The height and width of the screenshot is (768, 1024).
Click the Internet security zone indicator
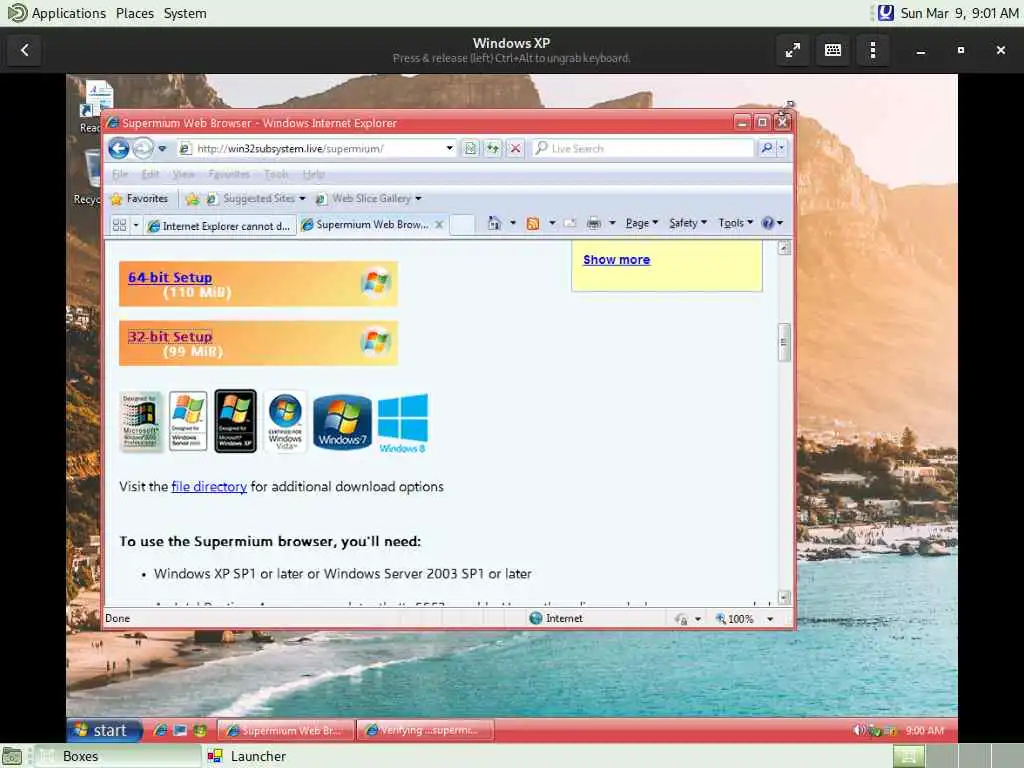pos(556,618)
